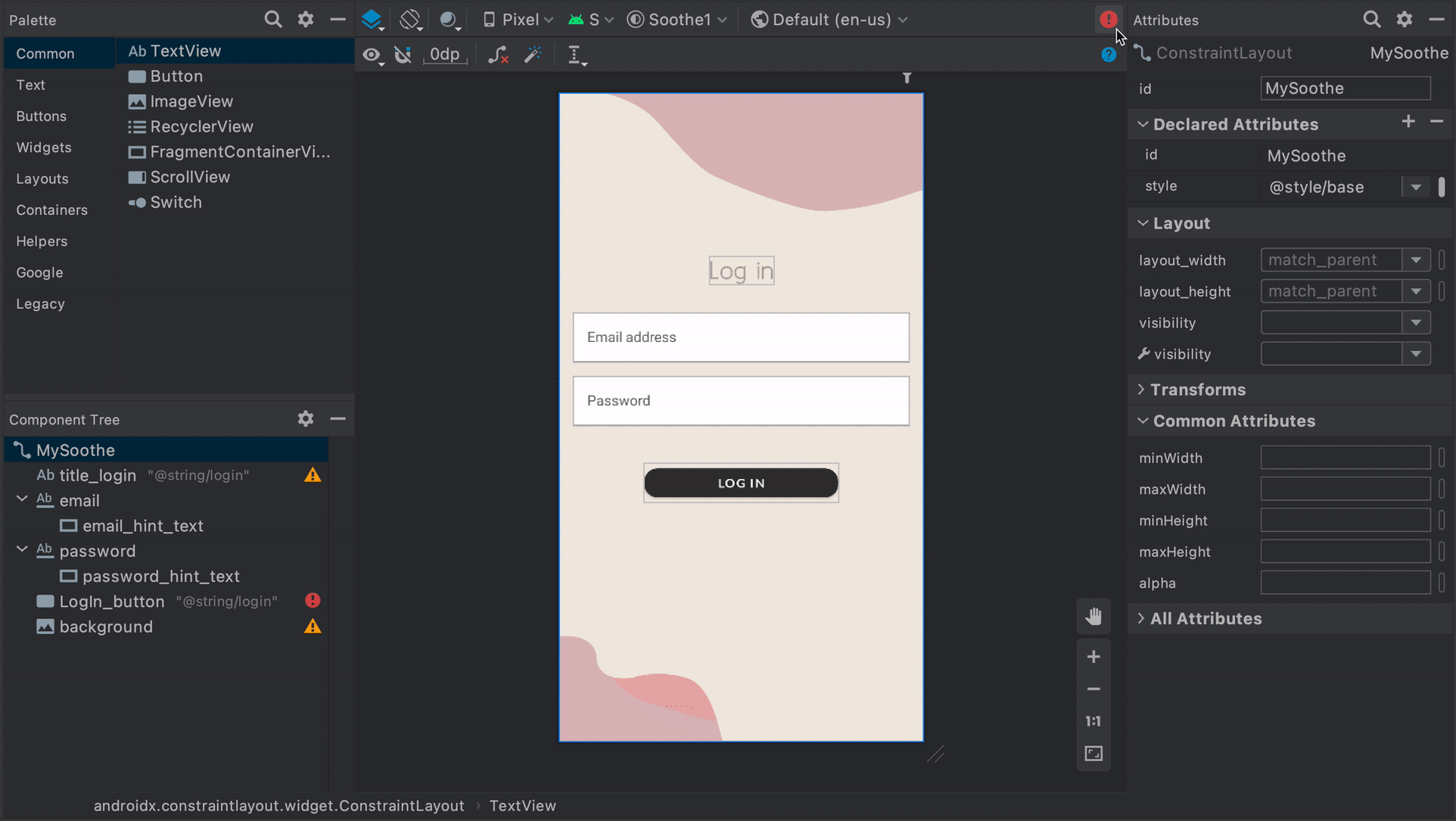Click the pan/hand tool icon

1094,617
